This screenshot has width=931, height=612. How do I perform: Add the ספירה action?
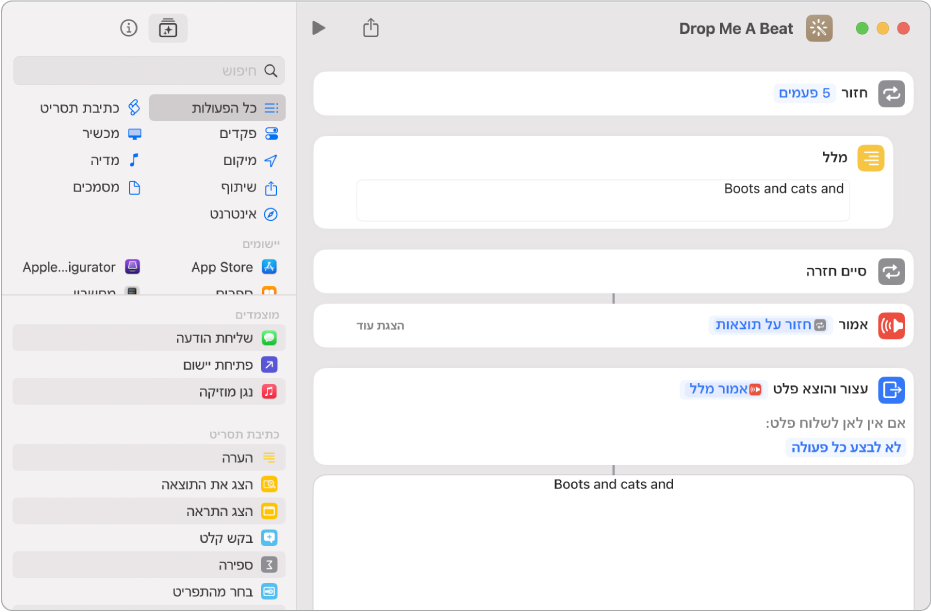[149, 565]
